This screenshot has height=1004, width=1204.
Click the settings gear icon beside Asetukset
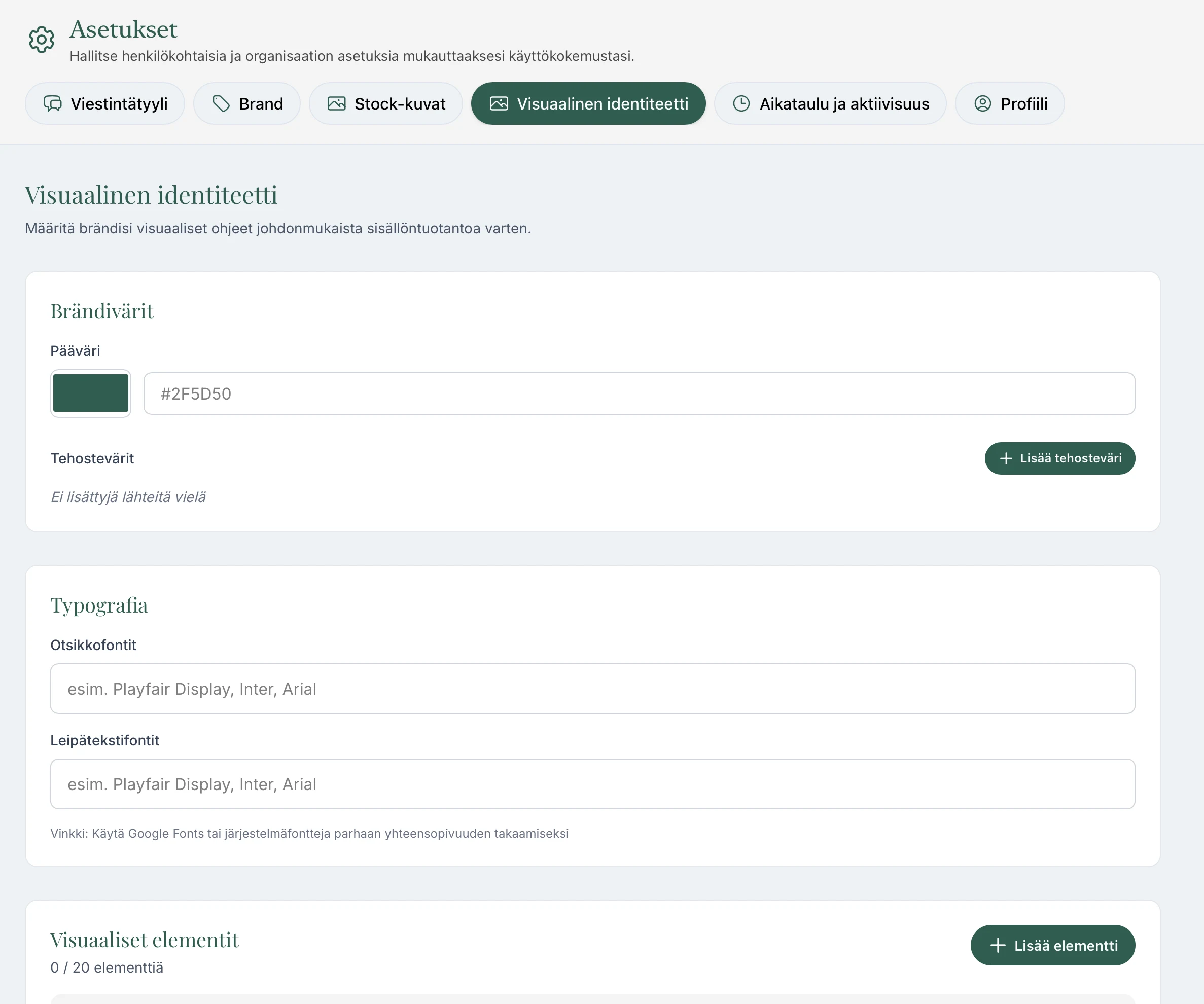(x=41, y=40)
